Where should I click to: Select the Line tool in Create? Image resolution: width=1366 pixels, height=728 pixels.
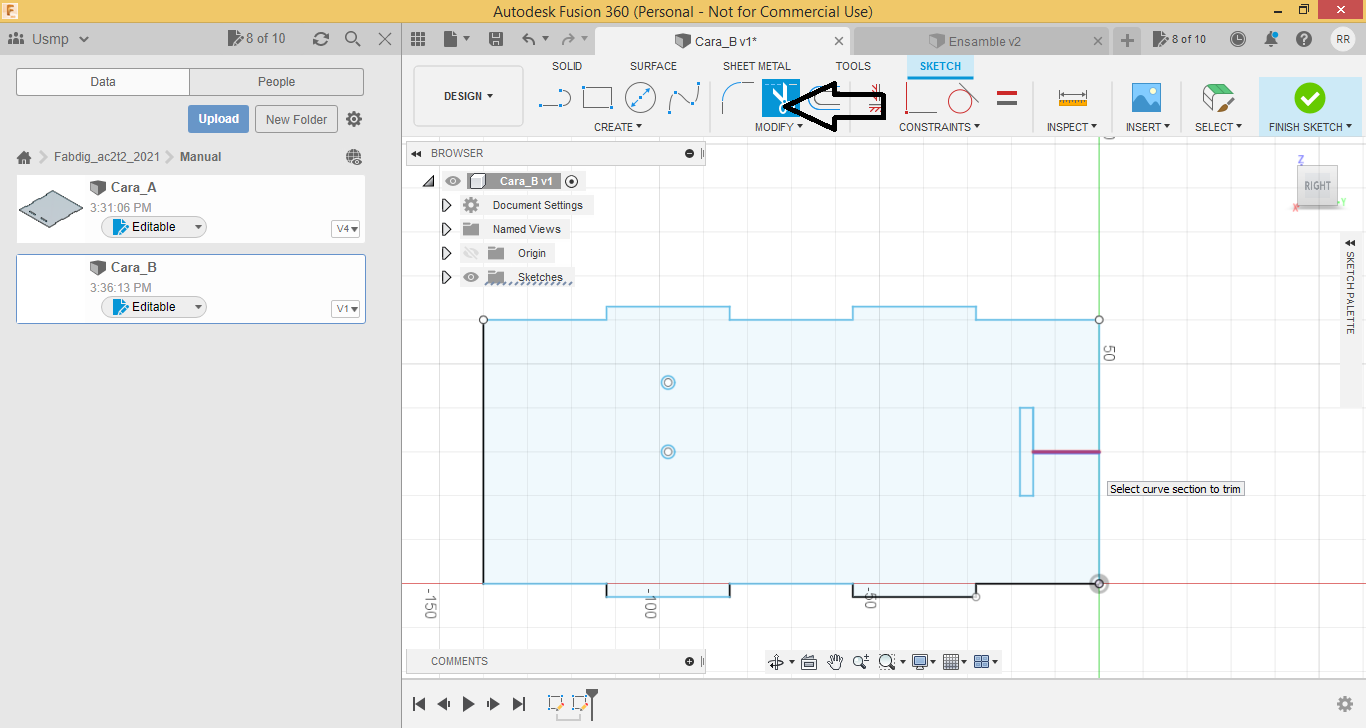point(553,98)
